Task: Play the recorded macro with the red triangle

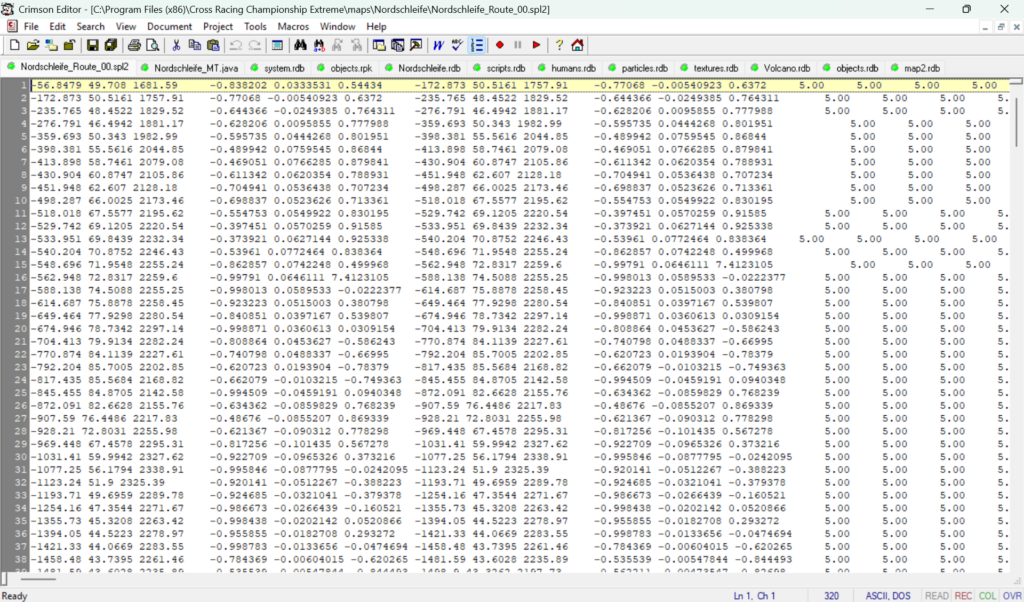Action: (x=536, y=45)
